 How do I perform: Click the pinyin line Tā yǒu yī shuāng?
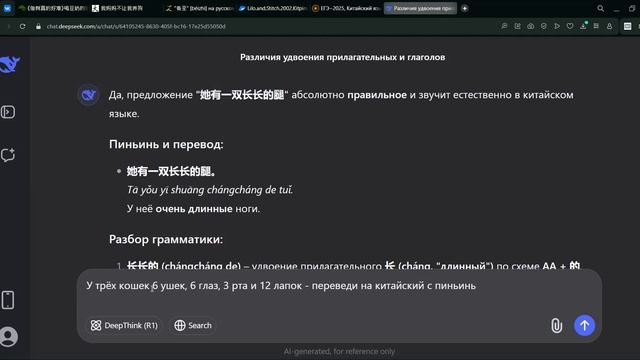(210, 190)
